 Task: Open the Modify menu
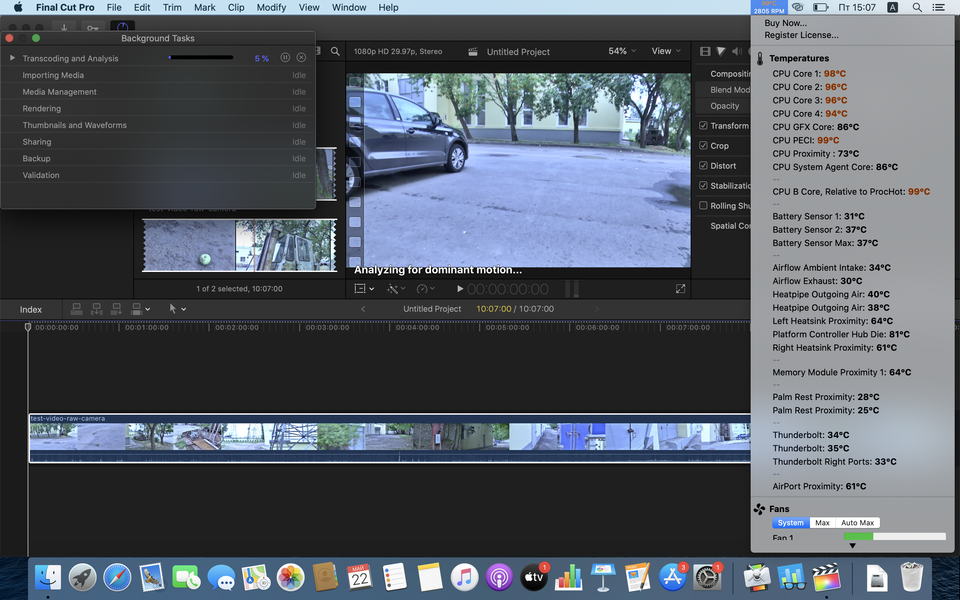tap(270, 7)
